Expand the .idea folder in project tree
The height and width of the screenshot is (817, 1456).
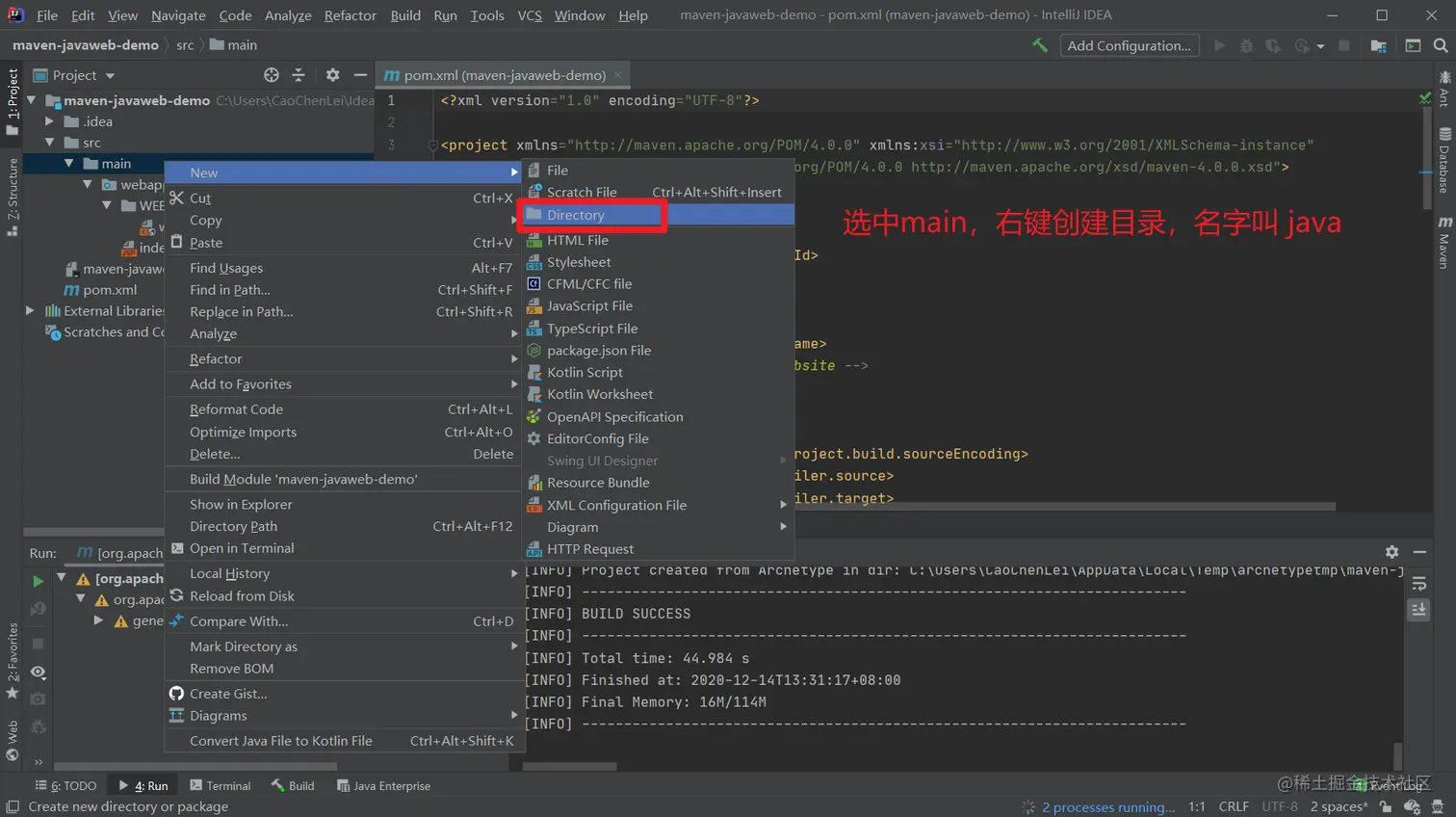coord(50,121)
